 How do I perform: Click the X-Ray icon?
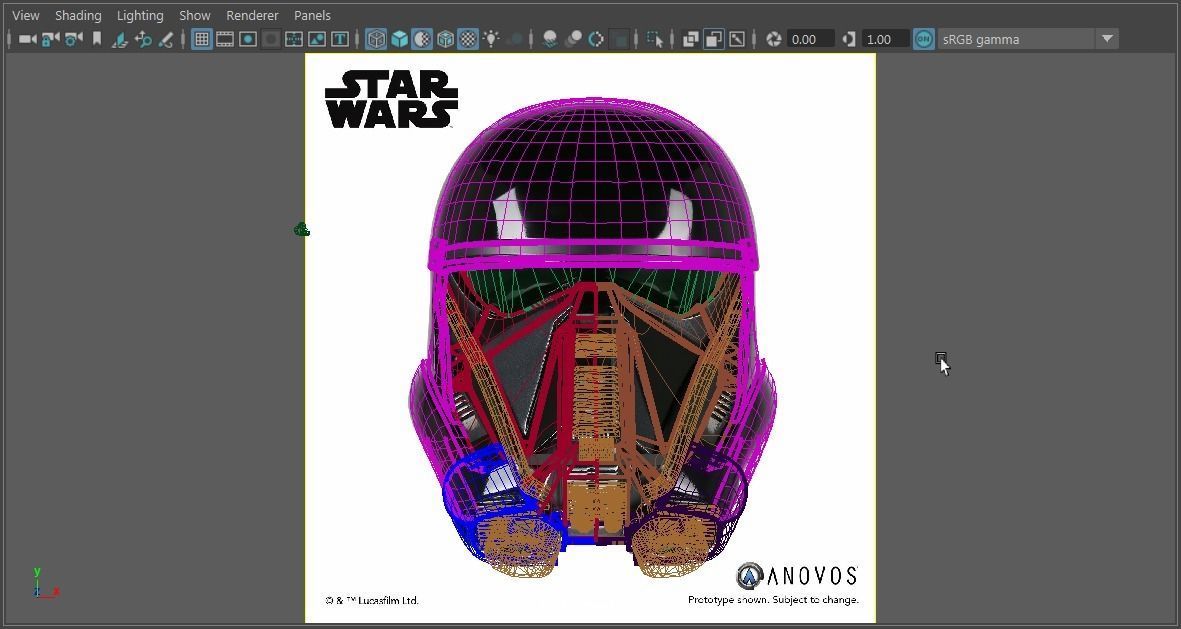[x=690, y=39]
